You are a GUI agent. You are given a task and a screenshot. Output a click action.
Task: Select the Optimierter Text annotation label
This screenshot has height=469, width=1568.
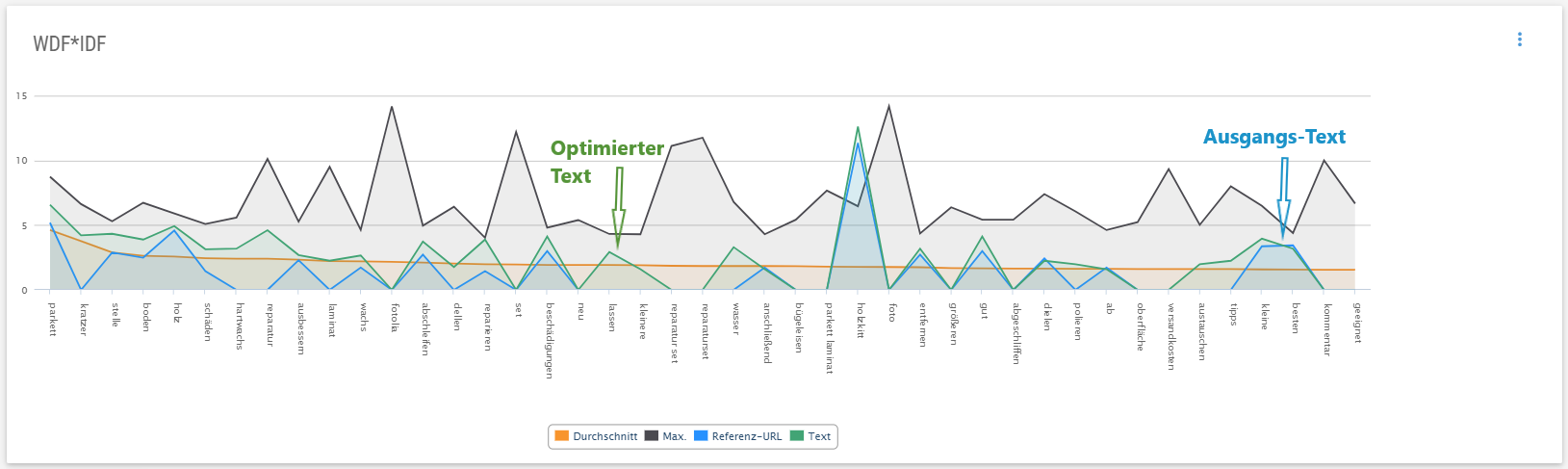pos(606,162)
